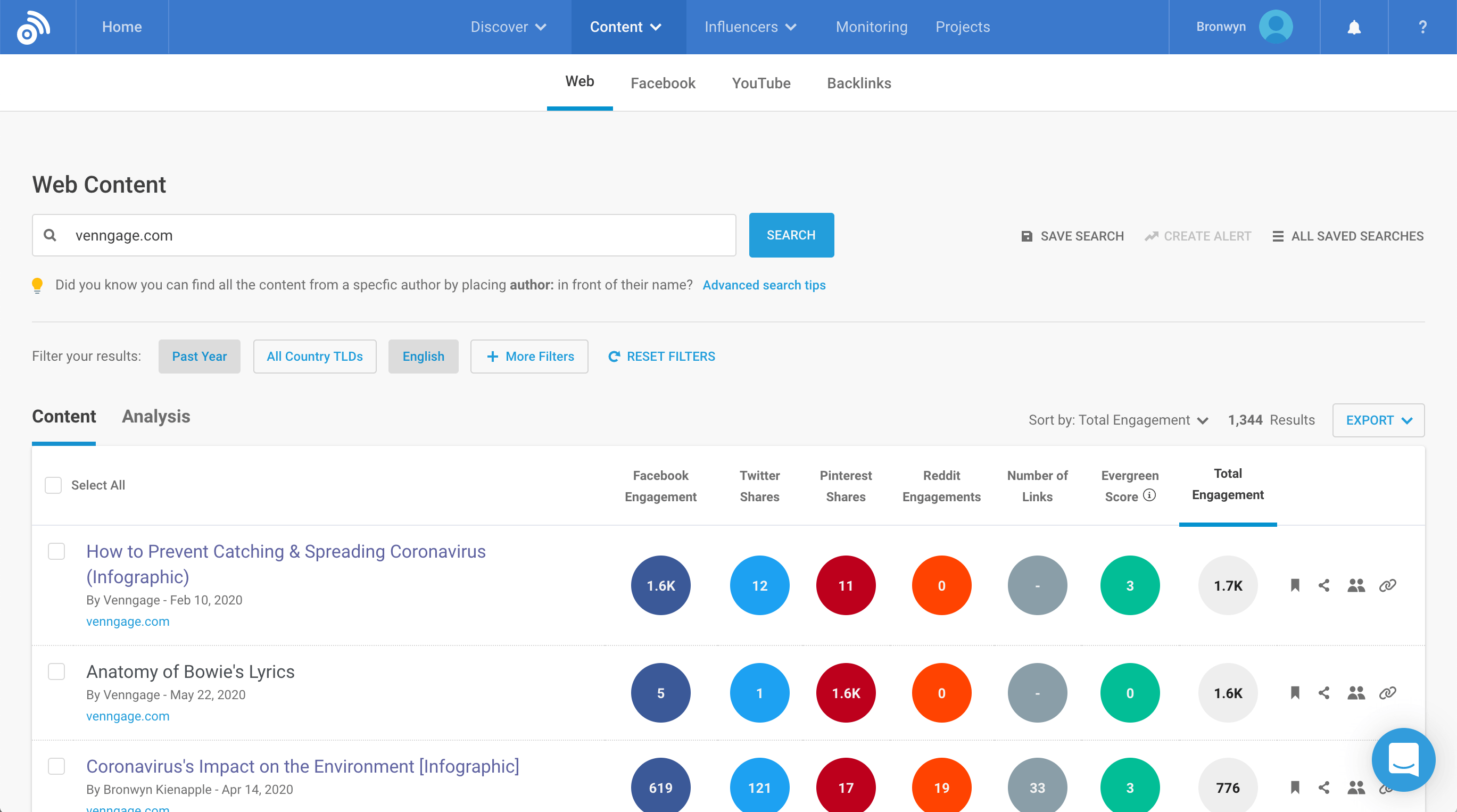Screen dimensions: 1457x812
Task: View sharers of Prevent Catching Coronavirus article
Action: pyautogui.click(x=1356, y=585)
